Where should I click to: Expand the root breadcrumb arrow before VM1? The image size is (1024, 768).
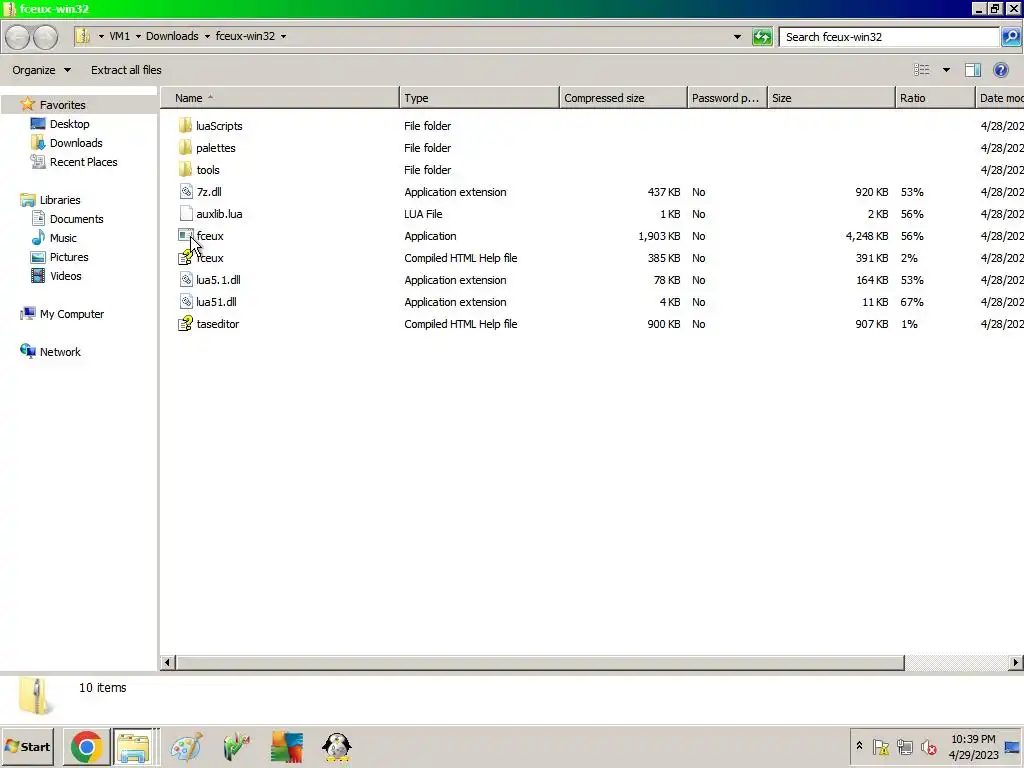(101, 37)
